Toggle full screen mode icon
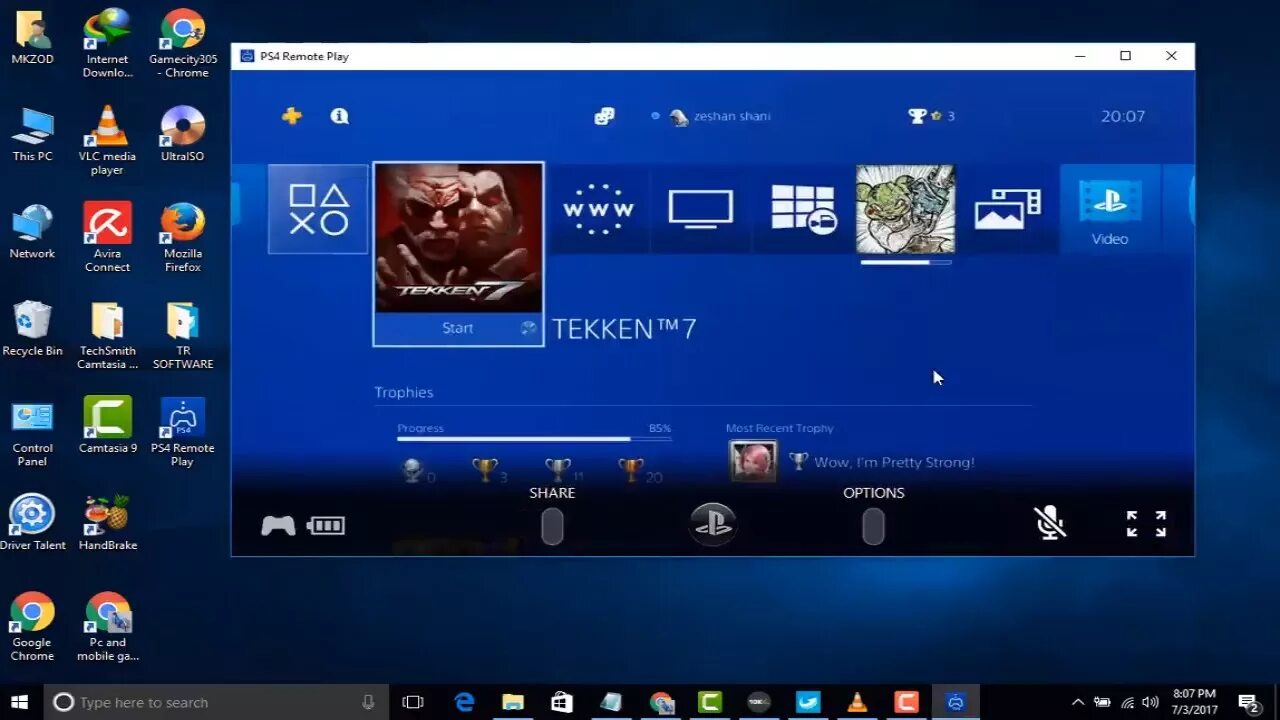 point(1146,524)
